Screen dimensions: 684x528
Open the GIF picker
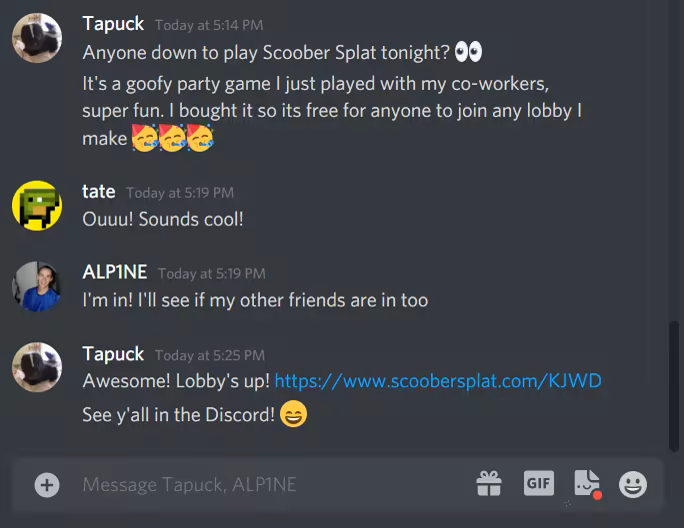coord(539,483)
